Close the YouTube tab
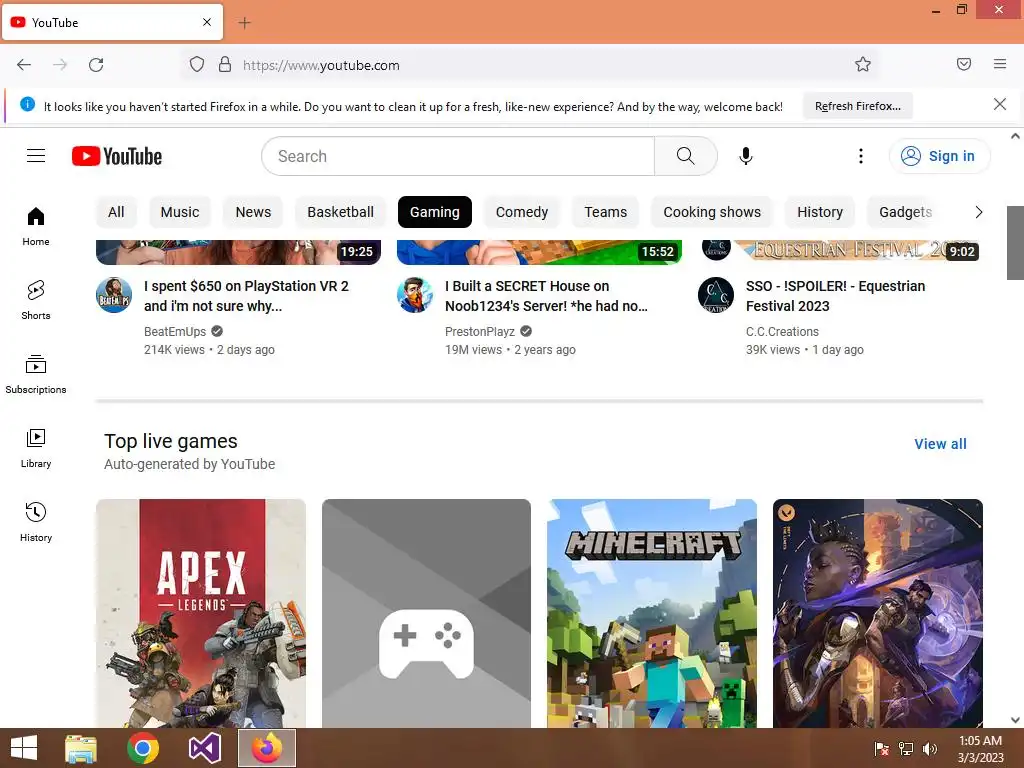 coord(207,22)
